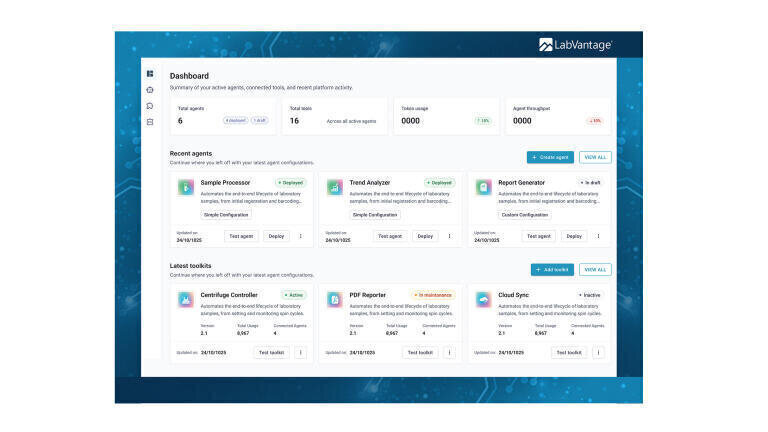The height and width of the screenshot is (432, 768).
Task: Click the Cloud Sync title
Action: [x=513, y=295]
